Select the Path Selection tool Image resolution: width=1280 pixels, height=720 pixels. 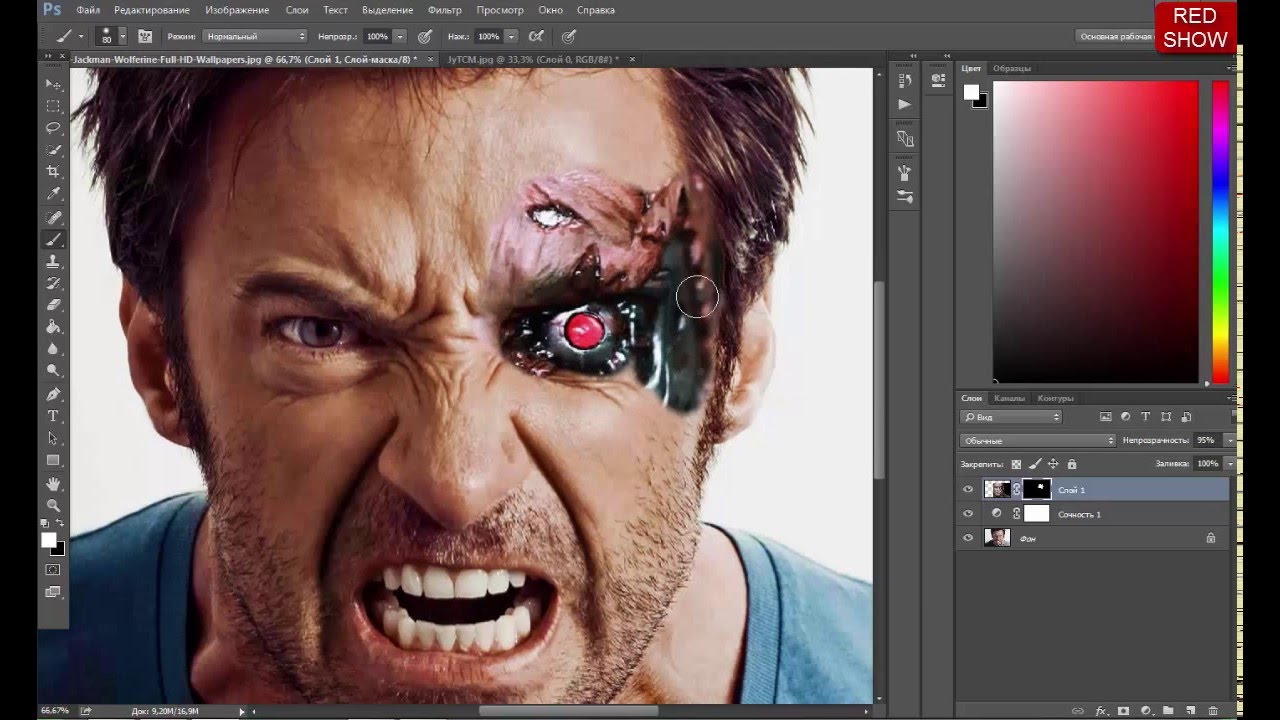click(53, 438)
